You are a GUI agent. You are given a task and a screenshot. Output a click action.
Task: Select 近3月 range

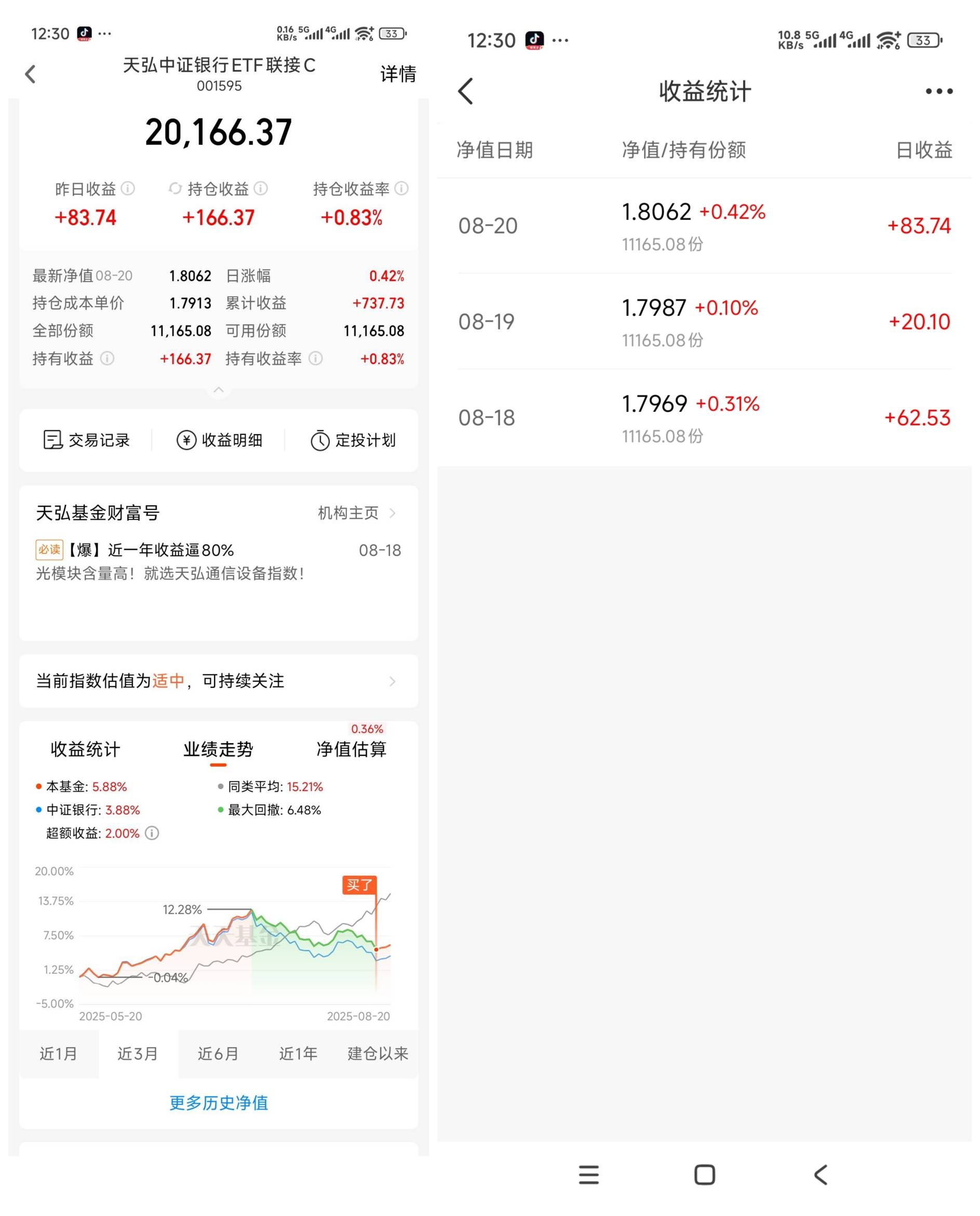click(138, 1054)
